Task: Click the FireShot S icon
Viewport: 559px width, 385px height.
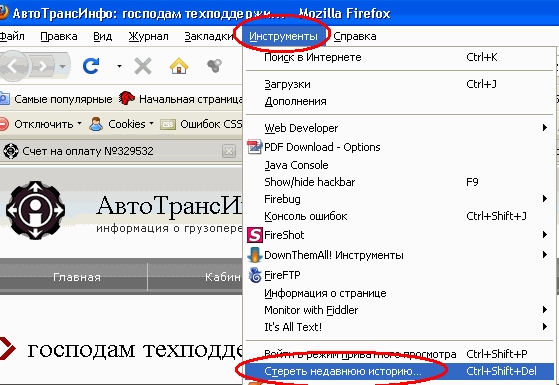Action: [255, 235]
